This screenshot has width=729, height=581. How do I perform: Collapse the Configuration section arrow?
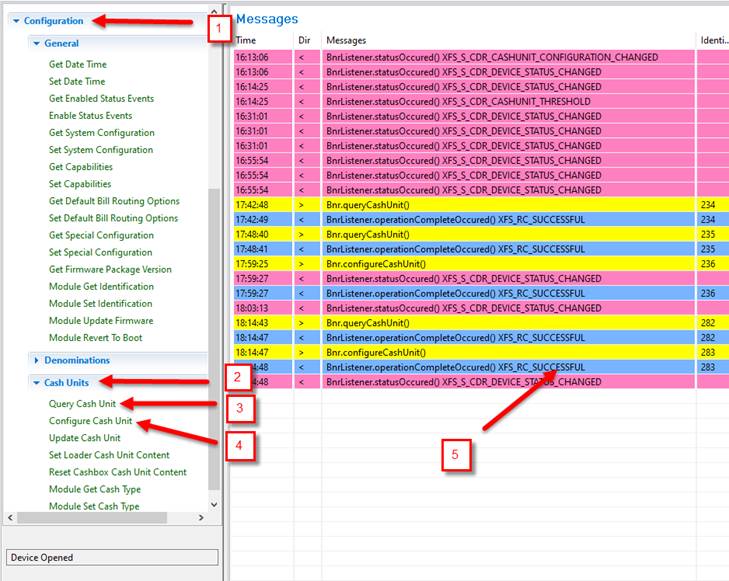click(x=16, y=21)
